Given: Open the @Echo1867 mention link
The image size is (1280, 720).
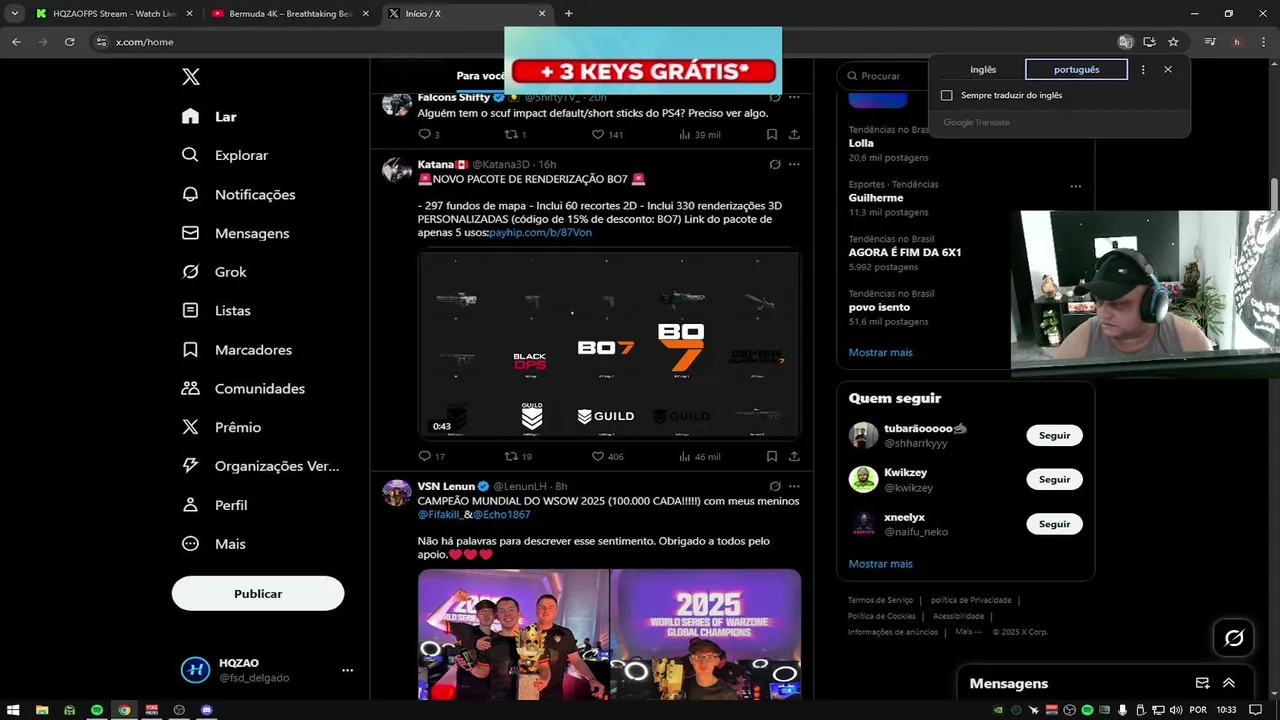Looking at the screenshot, I should tap(501, 514).
